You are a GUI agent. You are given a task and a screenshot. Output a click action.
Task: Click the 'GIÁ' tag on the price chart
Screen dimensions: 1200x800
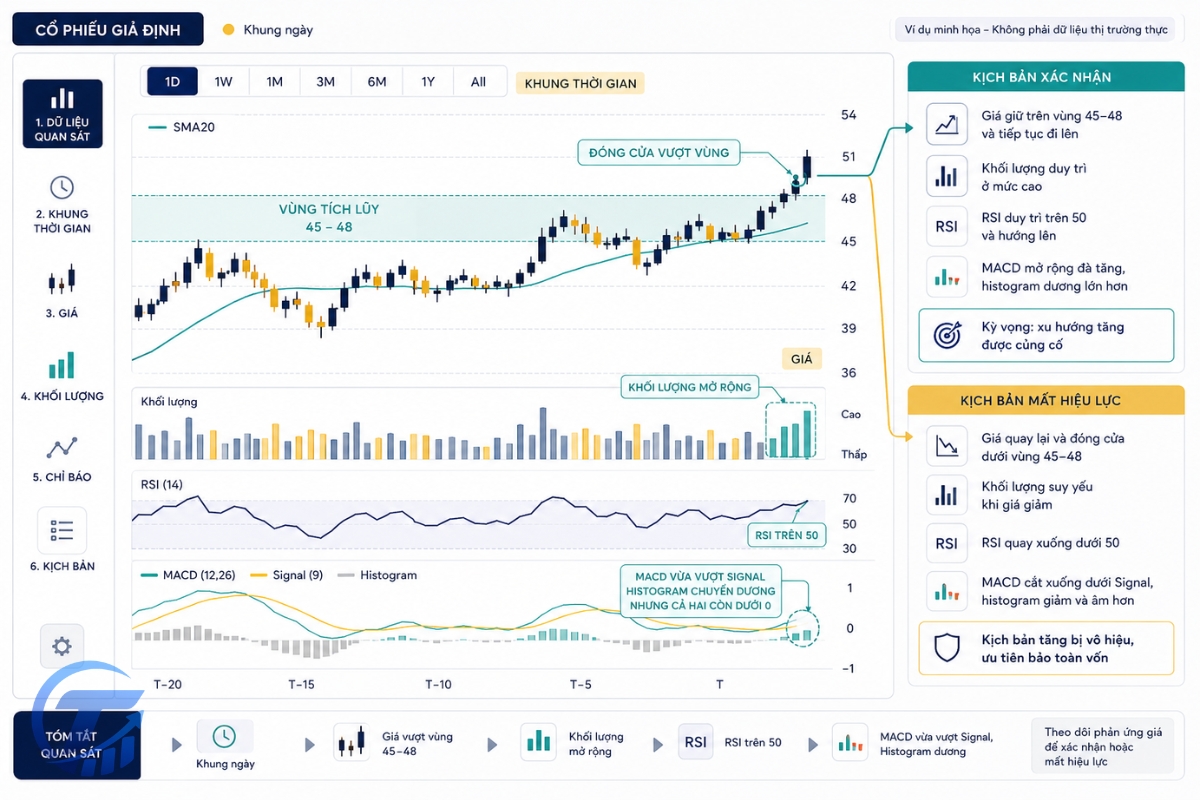click(801, 359)
